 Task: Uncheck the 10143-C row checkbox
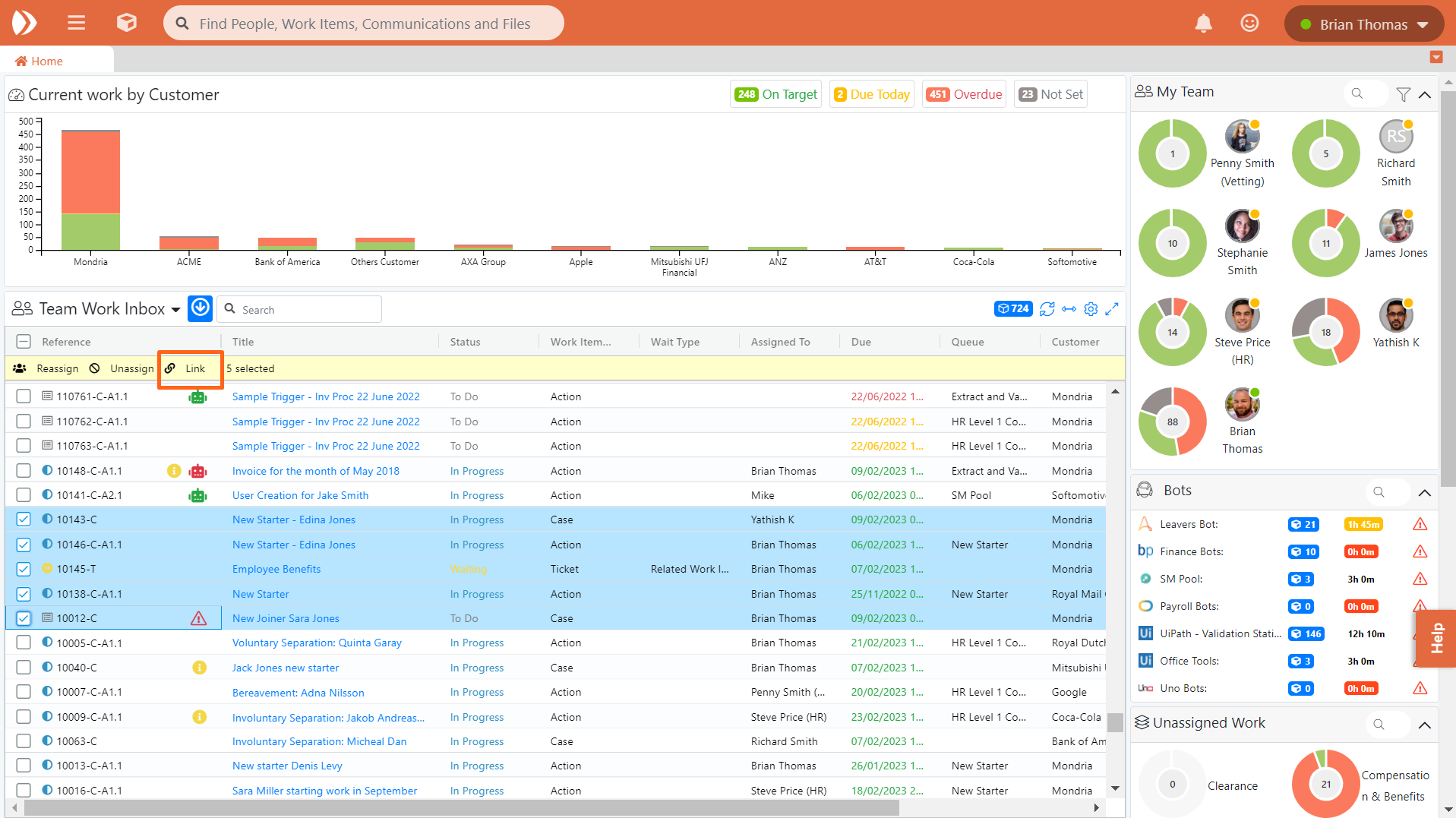(24, 520)
